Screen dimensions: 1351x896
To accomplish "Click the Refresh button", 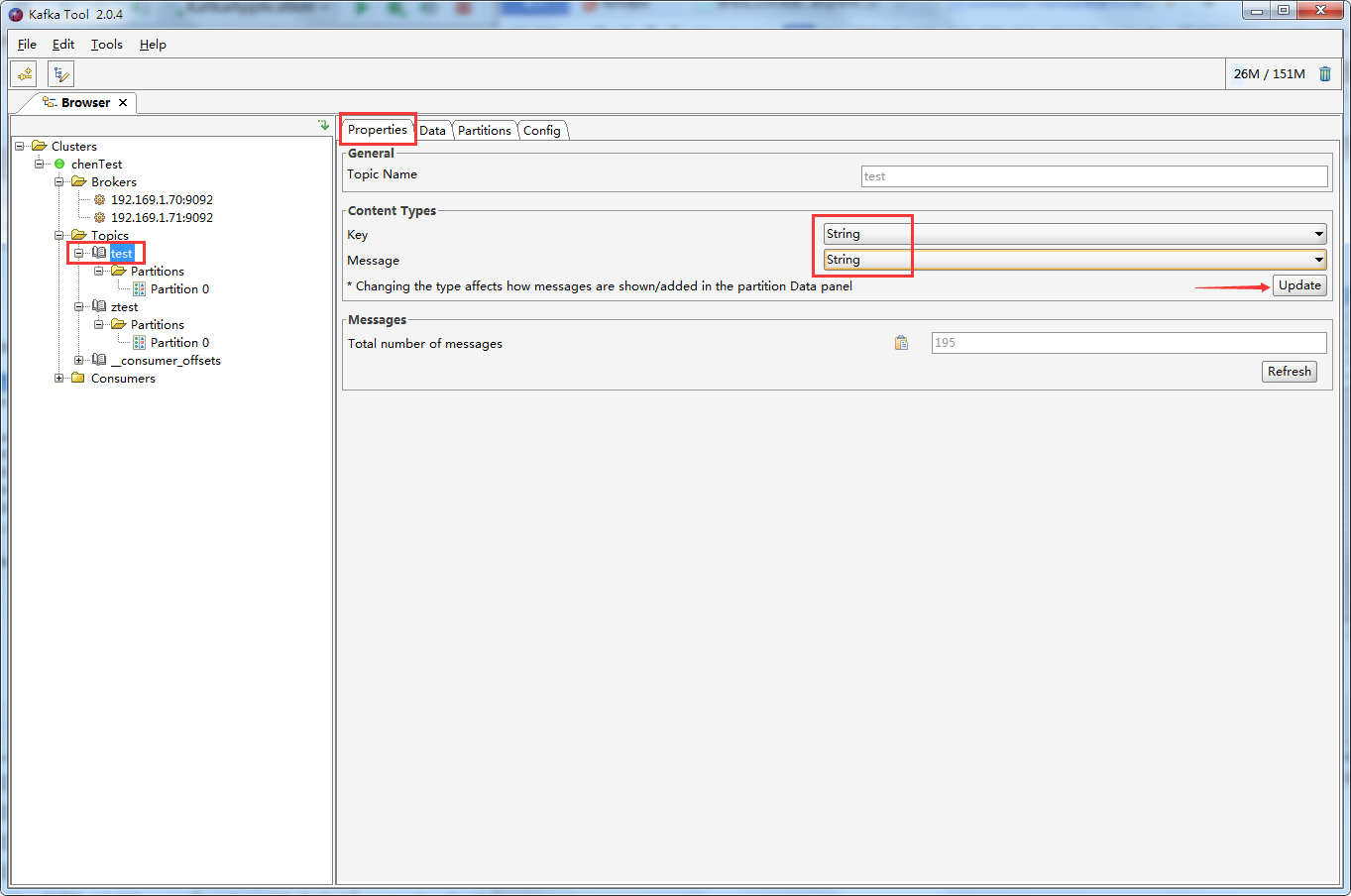I will coord(1290,372).
